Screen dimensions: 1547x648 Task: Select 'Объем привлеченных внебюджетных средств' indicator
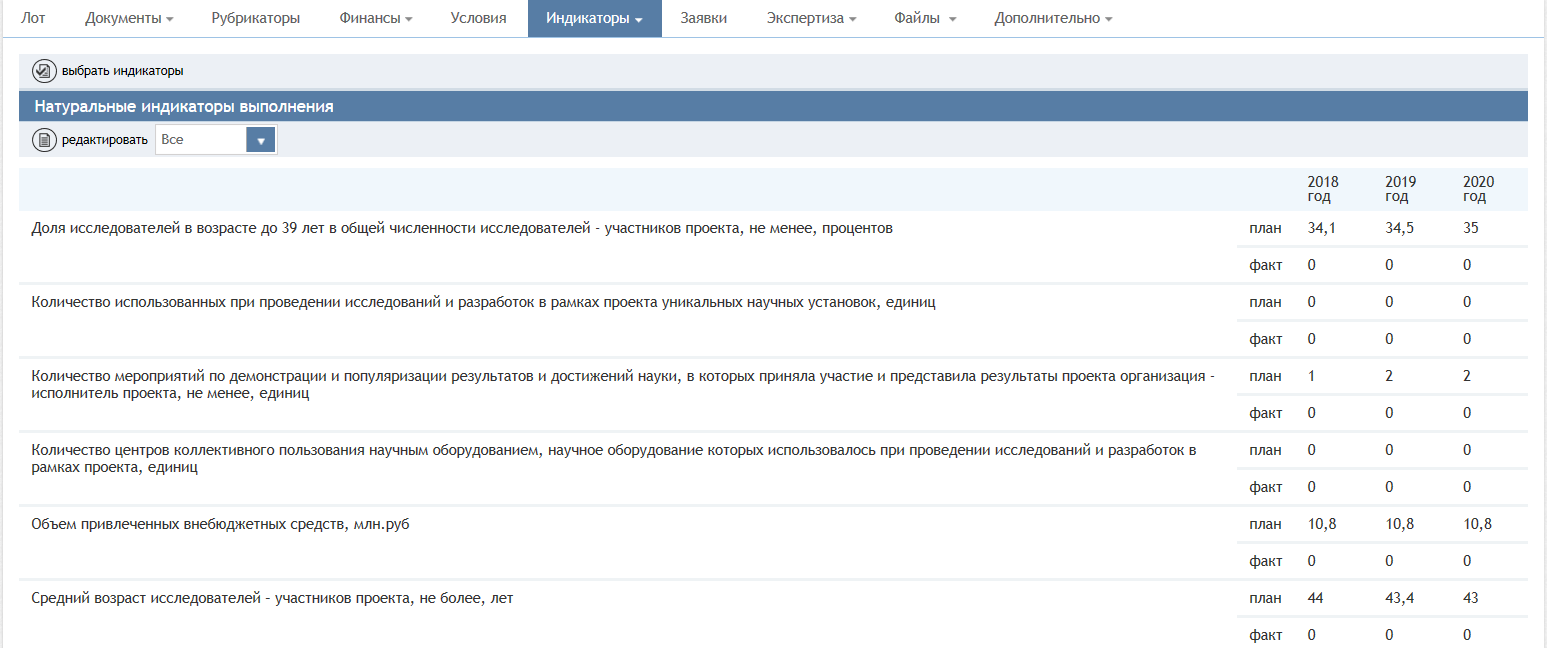click(x=221, y=524)
